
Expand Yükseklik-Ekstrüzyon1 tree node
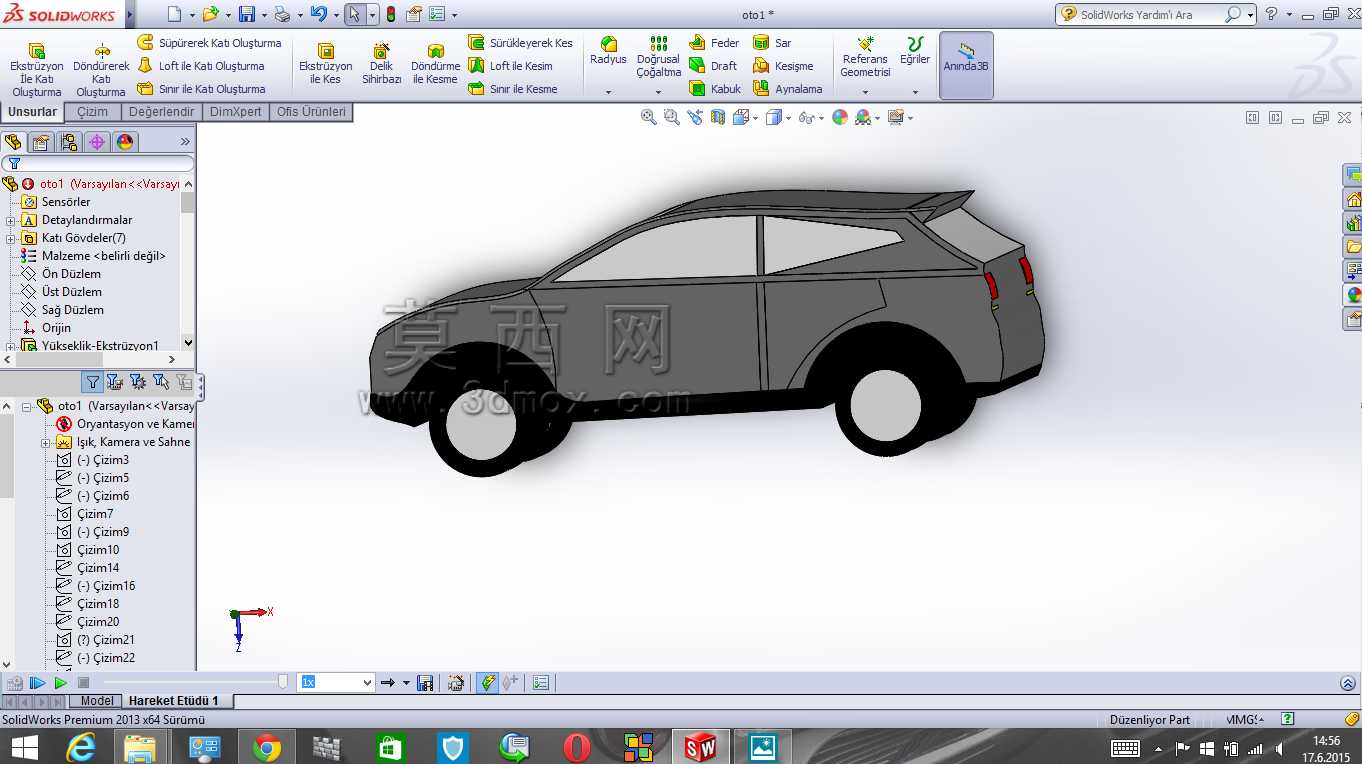(x=11, y=347)
